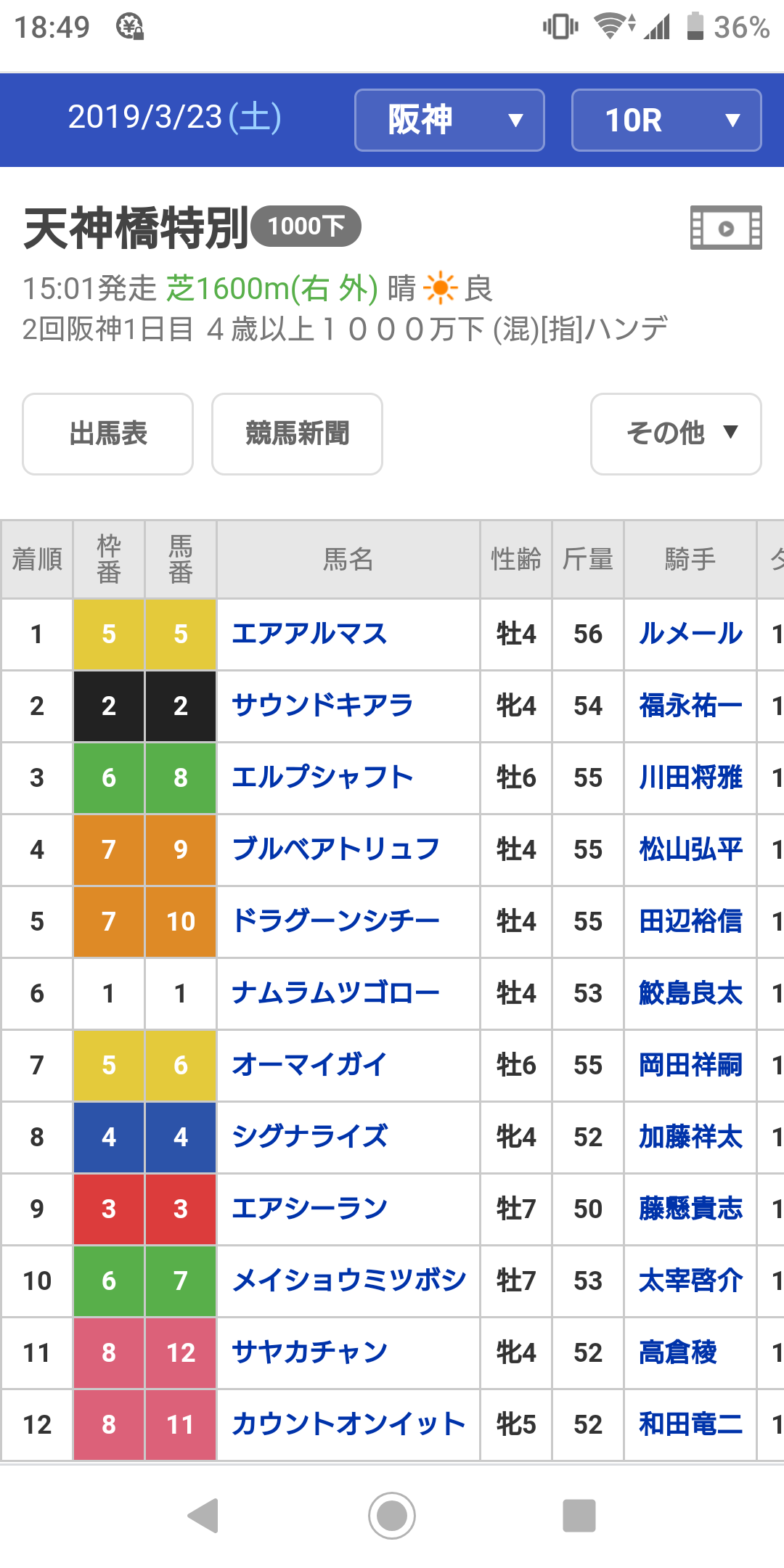Tap the Android back navigation button
This screenshot has width=784, height=1568.
click(x=203, y=1515)
